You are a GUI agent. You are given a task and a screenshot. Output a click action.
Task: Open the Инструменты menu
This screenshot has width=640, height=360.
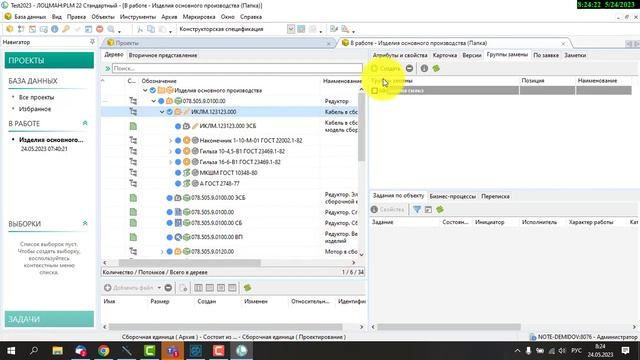coord(138,17)
